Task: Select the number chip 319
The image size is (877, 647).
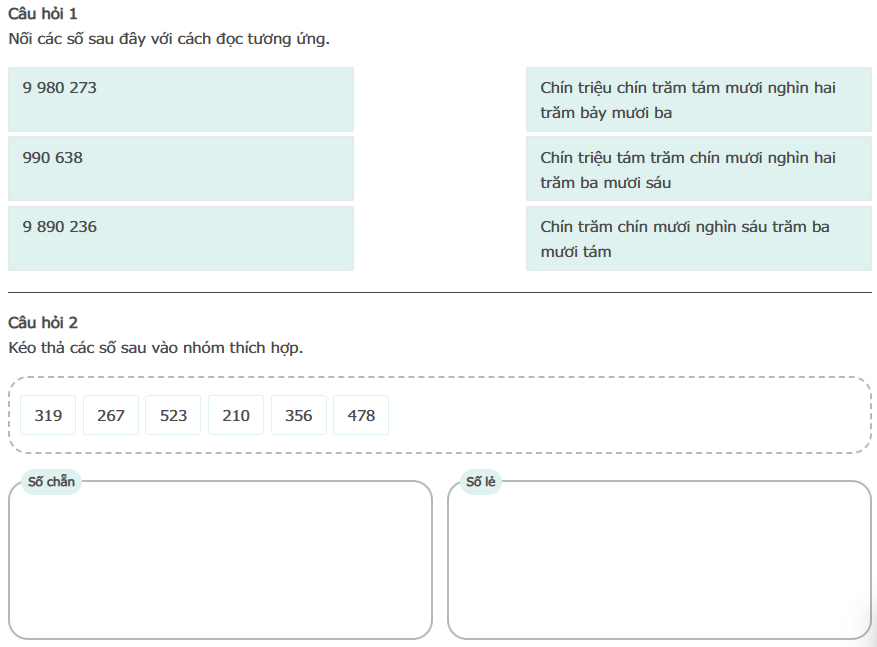Action: [x=48, y=415]
